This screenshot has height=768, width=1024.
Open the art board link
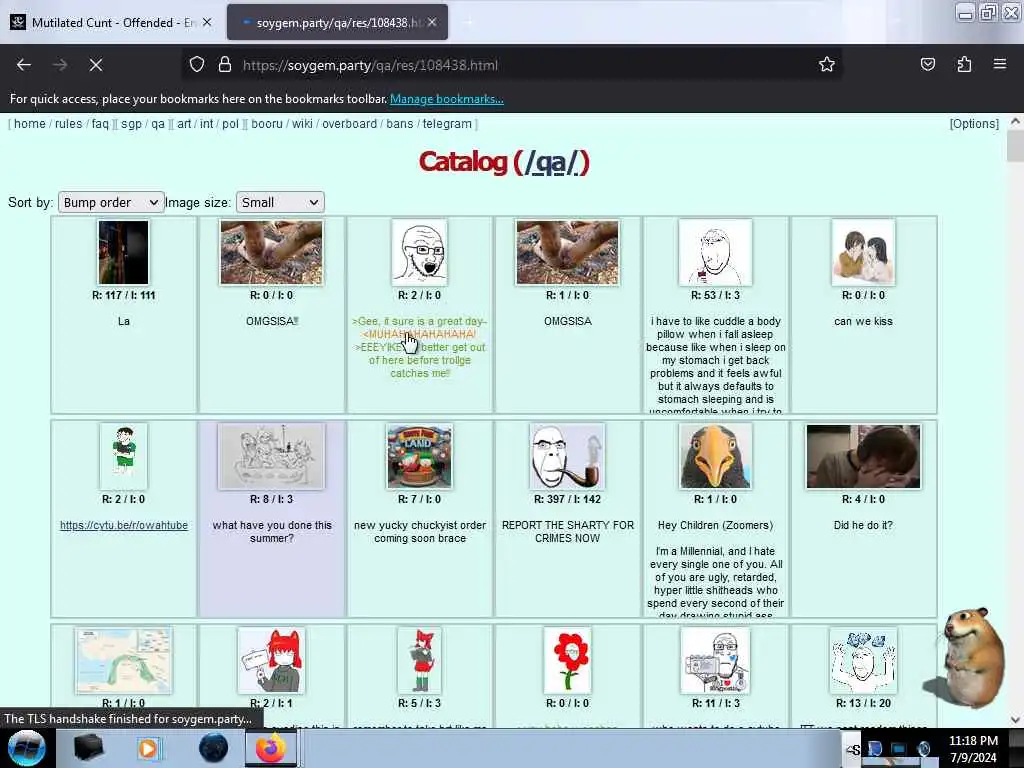(184, 123)
